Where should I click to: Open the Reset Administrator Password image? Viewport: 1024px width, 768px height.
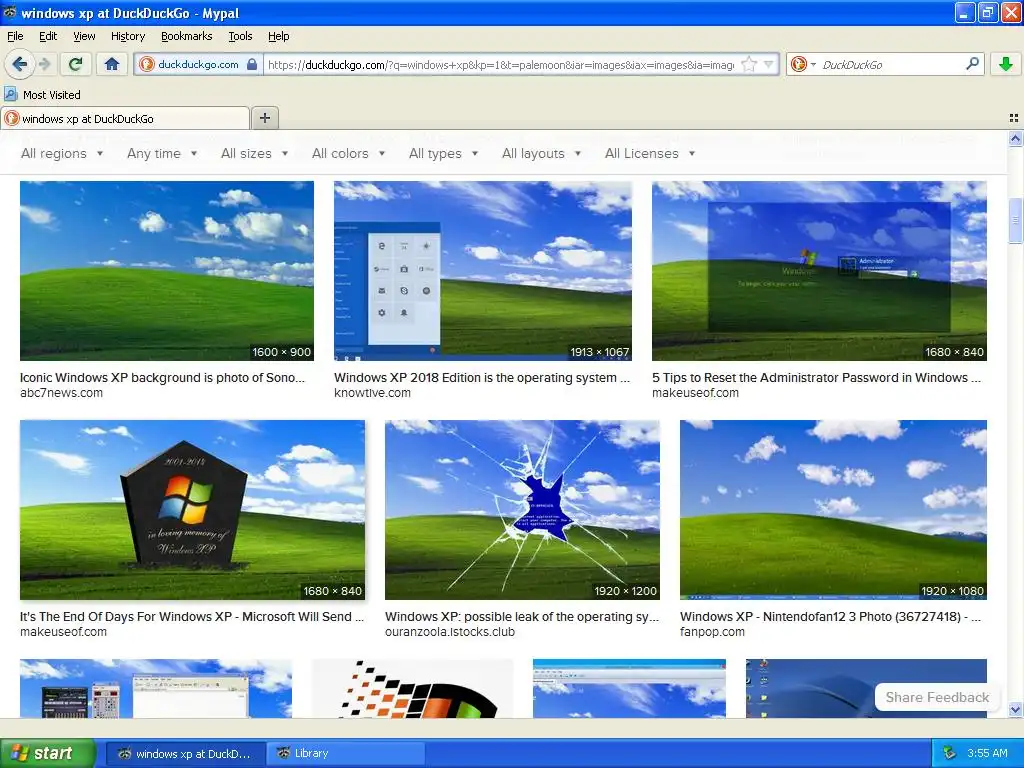(x=819, y=270)
